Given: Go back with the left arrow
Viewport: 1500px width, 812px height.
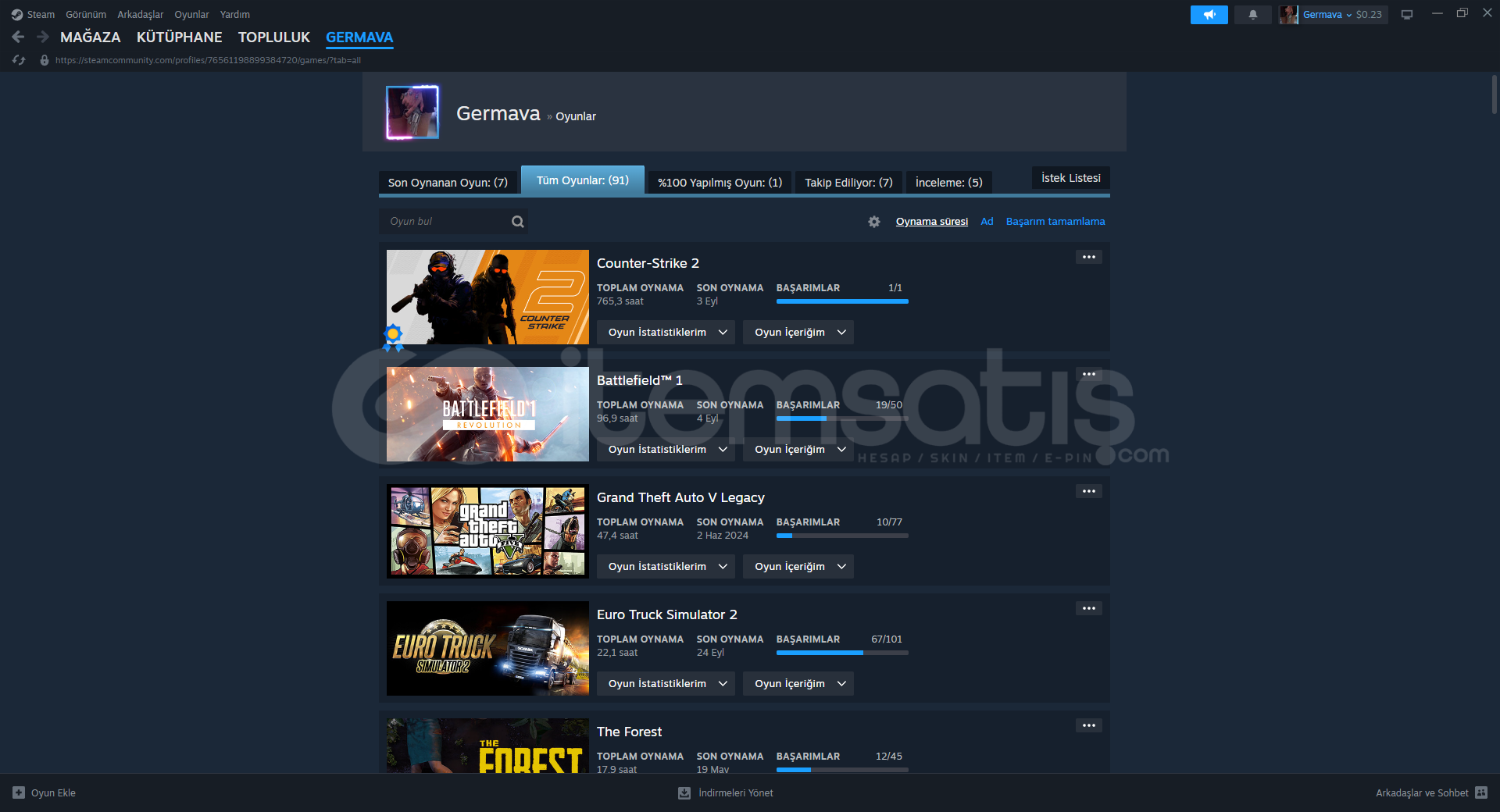Looking at the screenshot, I should pos(18,37).
